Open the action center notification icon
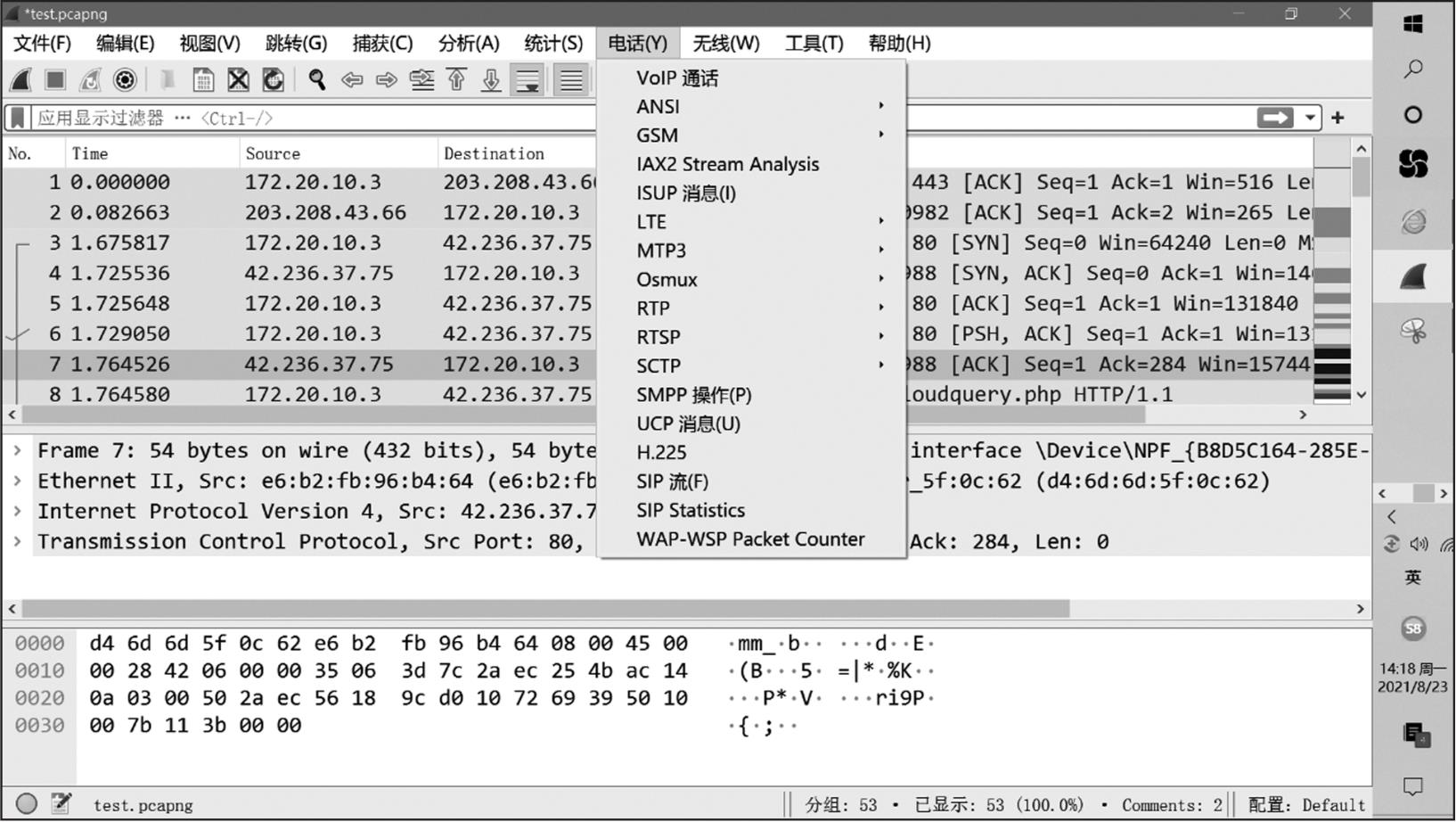 [x=1413, y=786]
